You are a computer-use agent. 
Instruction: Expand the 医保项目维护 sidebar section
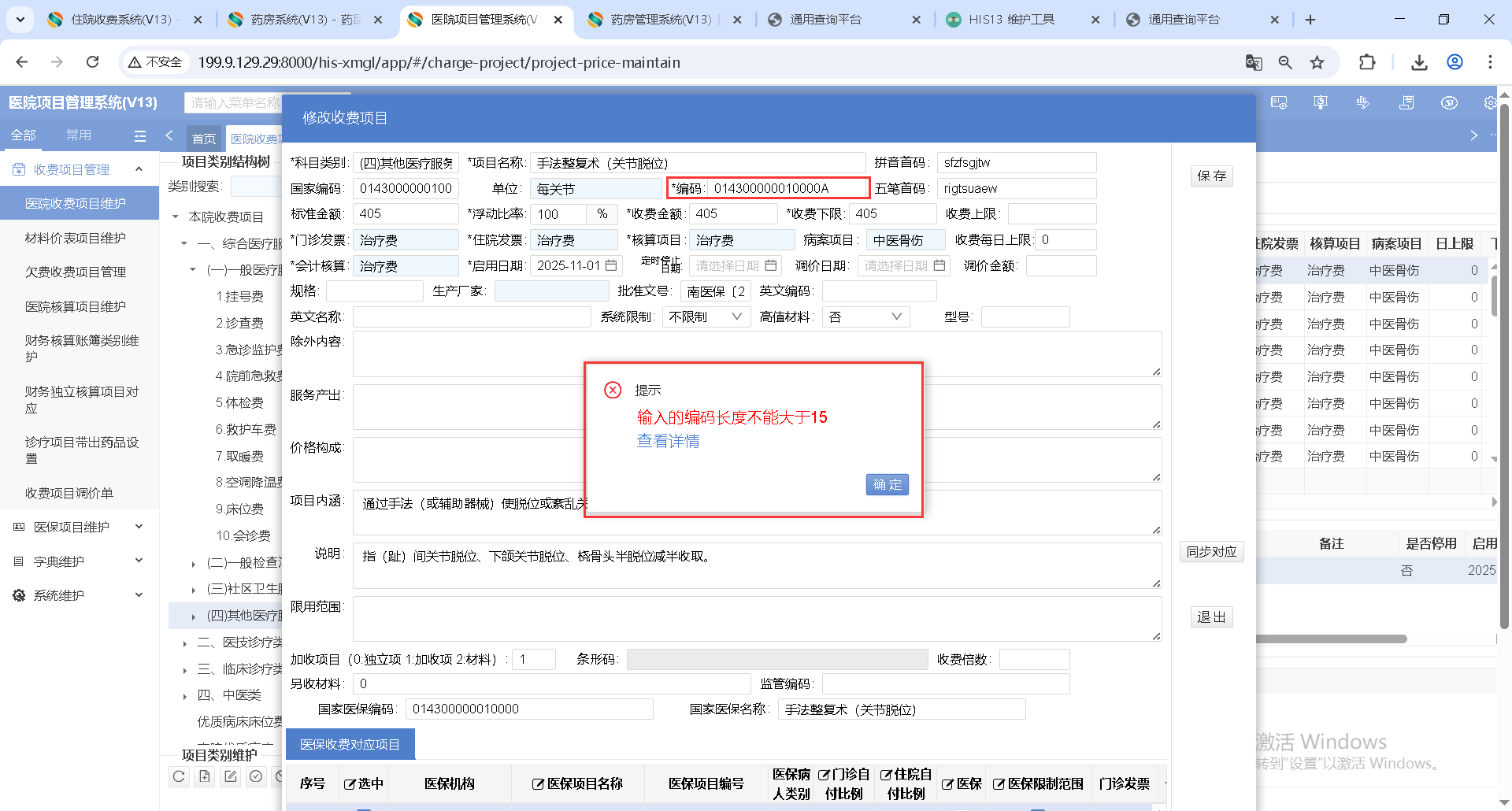139,527
